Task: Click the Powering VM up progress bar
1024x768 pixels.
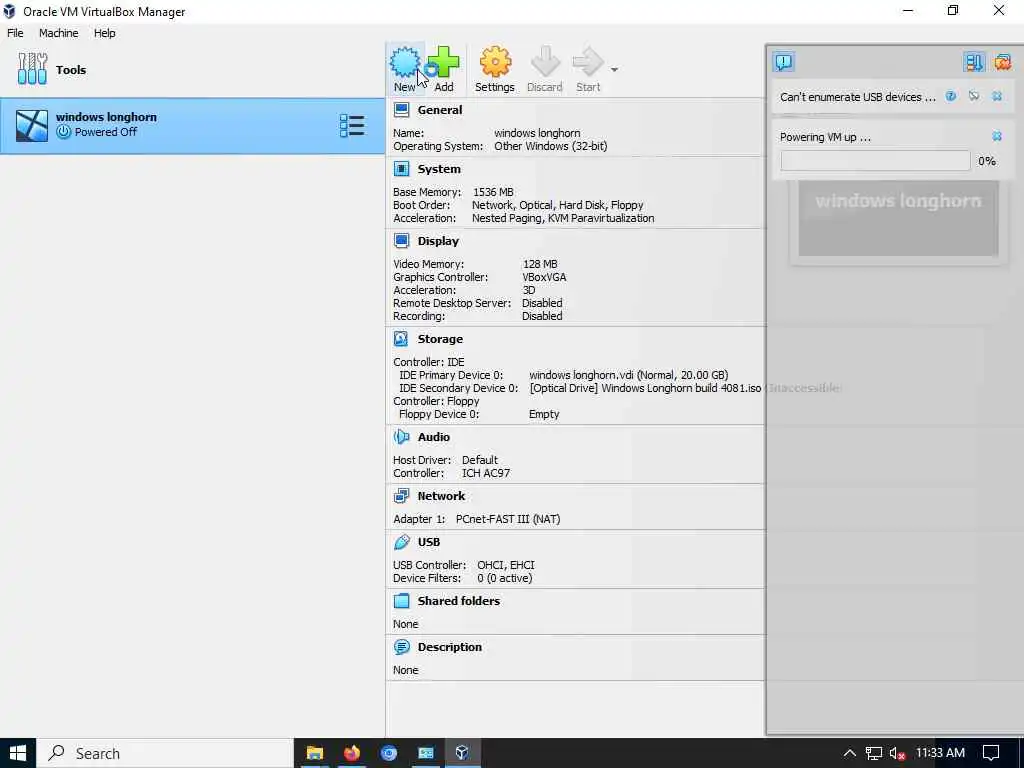Action: point(875,161)
